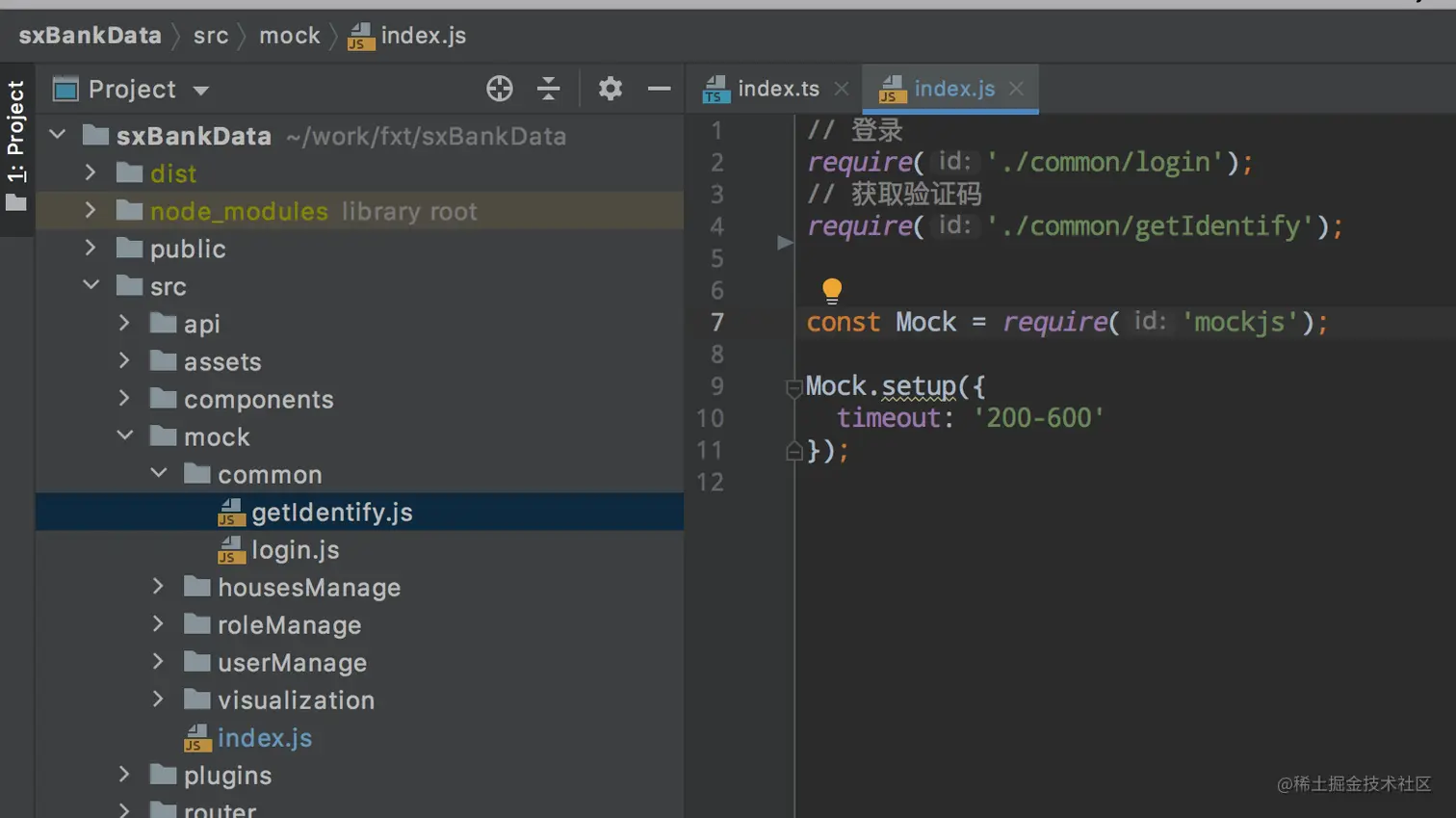Viewport: 1456px width, 818px height.
Task: Click the sxBankData breadcrumb
Action: 91,36
